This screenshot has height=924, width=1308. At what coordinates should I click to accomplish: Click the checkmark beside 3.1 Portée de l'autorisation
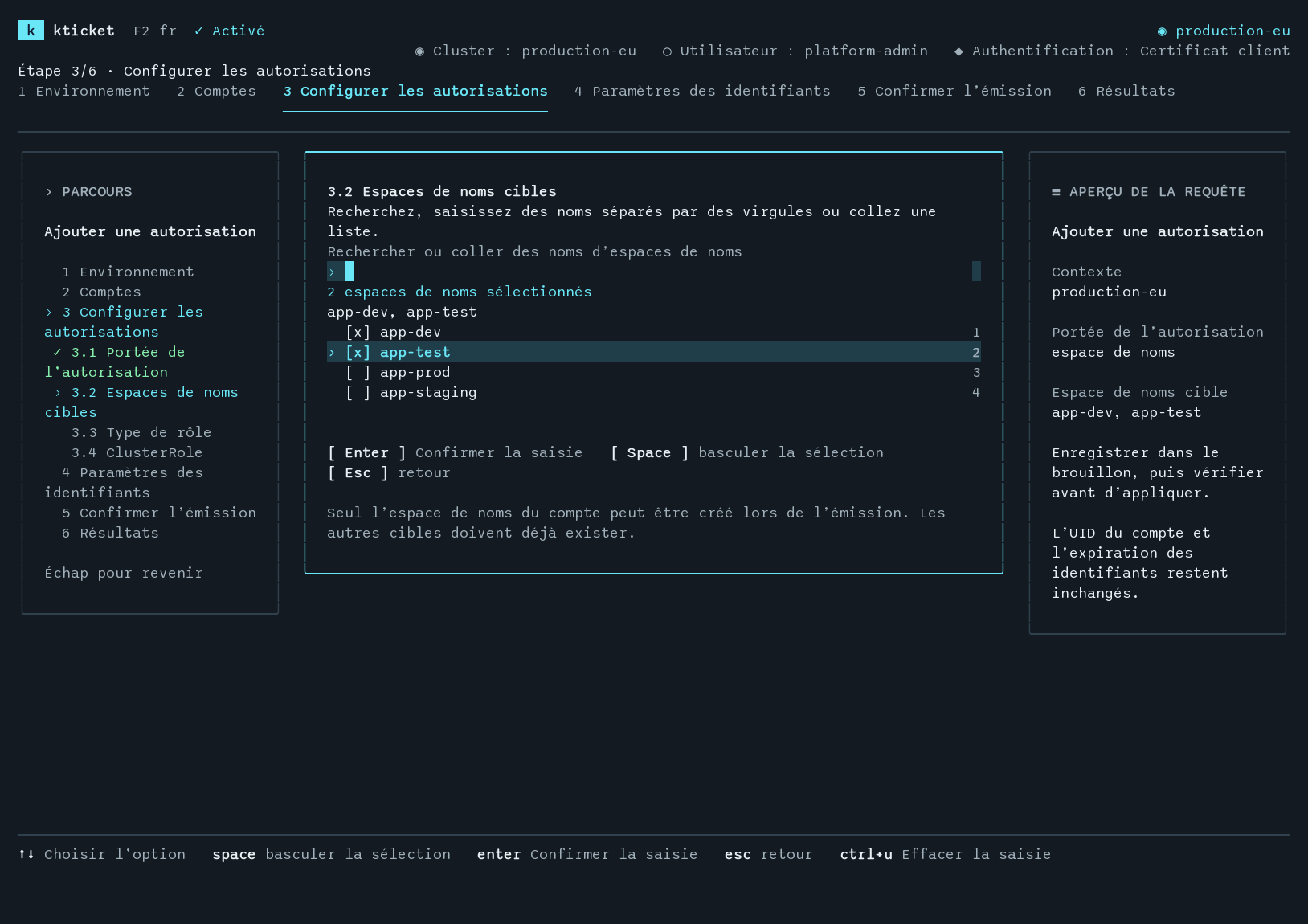(x=57, y=352)
